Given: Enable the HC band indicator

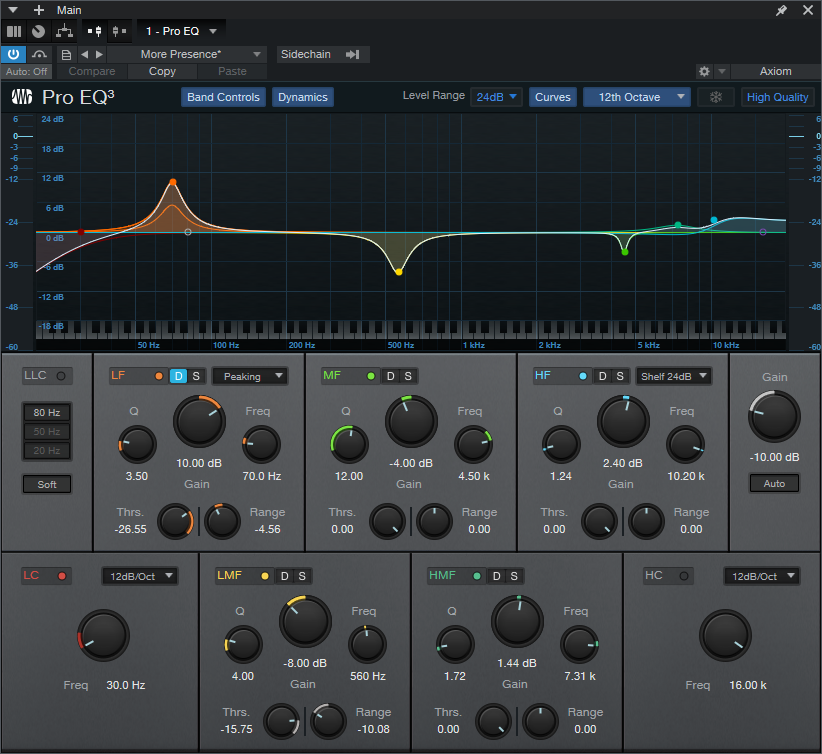Looking at the screenshot, I should [684, 576].
